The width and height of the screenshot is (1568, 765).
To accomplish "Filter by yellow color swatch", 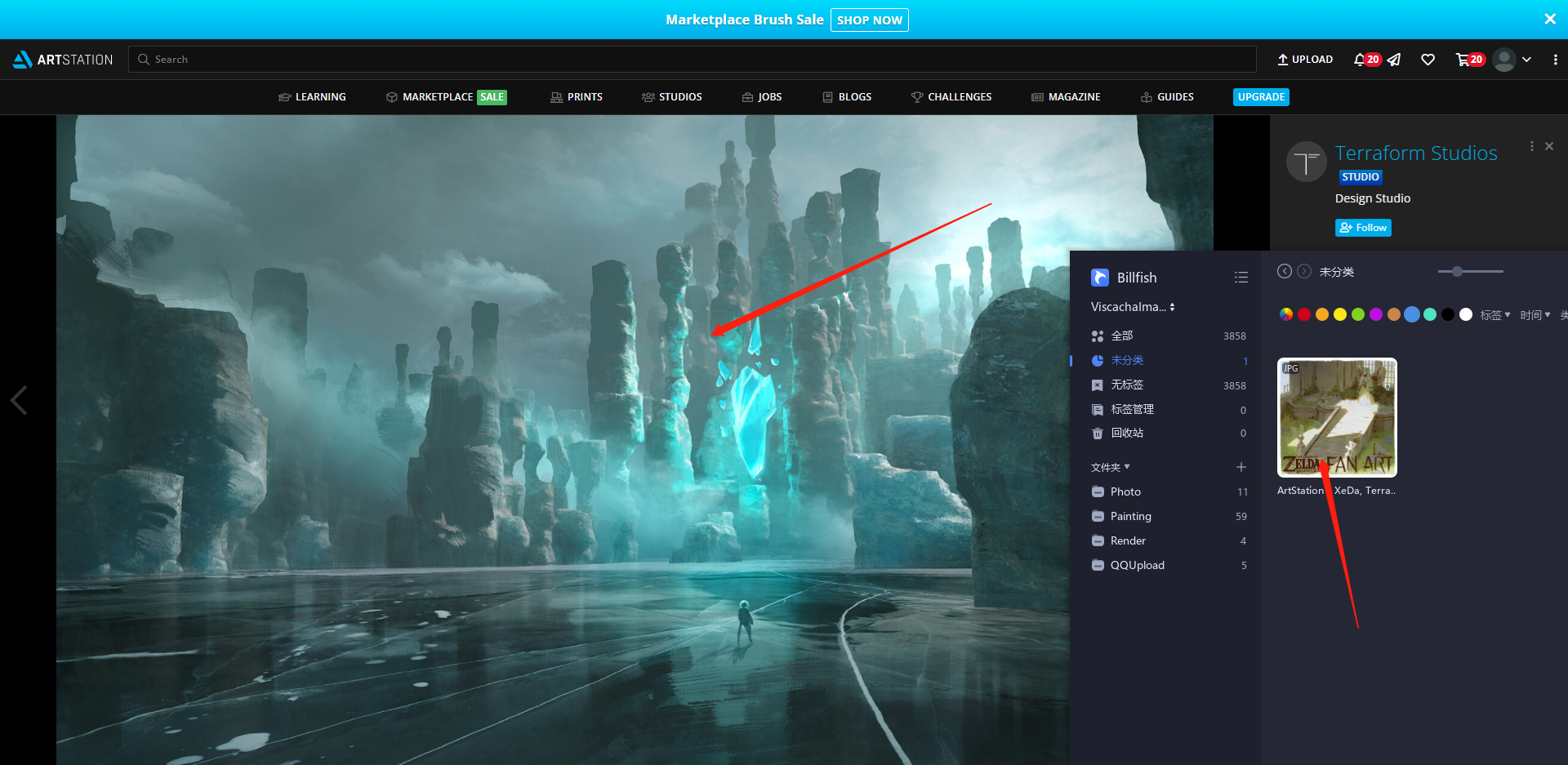I will pyautogui.click(x=1340, y=314).
